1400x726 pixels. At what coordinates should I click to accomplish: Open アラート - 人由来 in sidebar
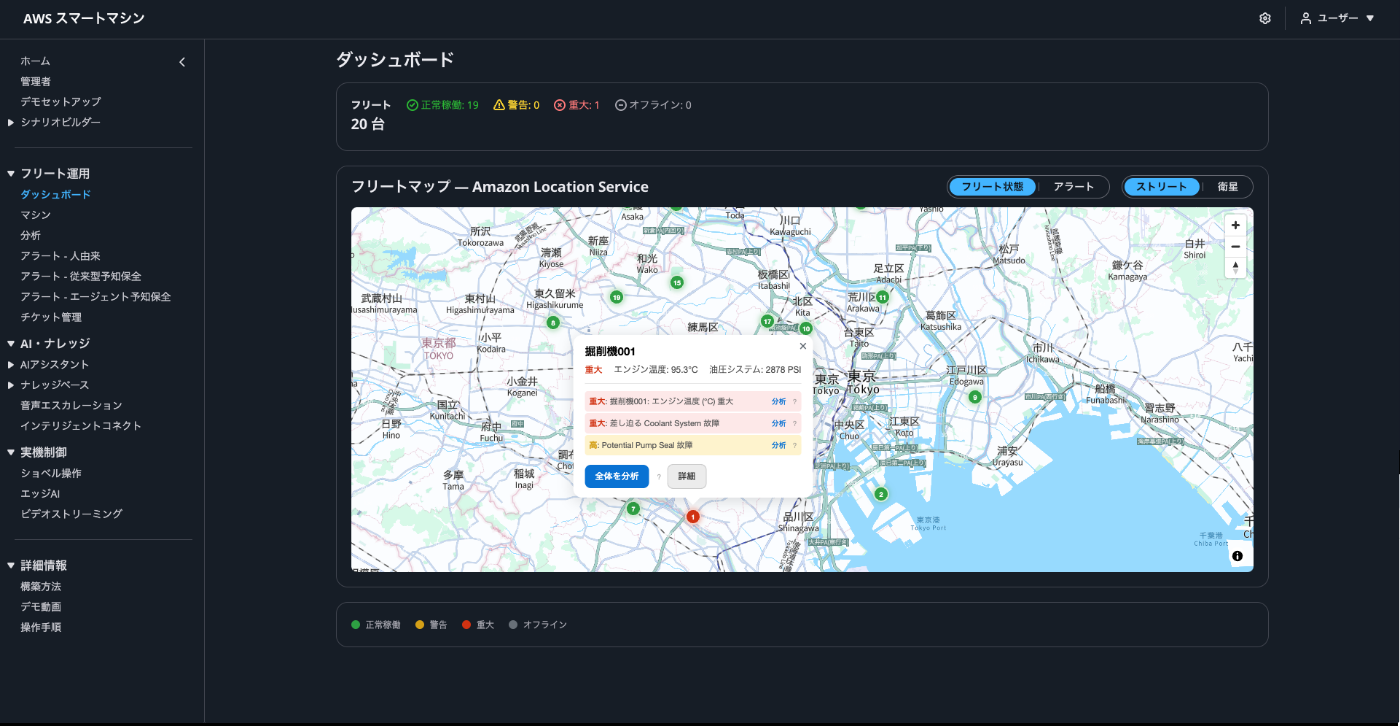[x=61, y=256]
